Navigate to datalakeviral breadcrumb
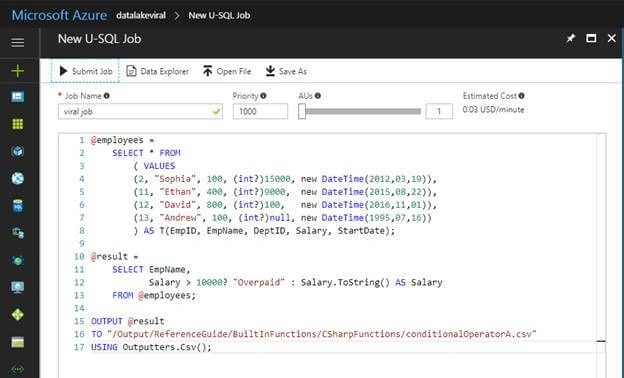This screenshot has width=624, height=378. click(x=141, y=16)
